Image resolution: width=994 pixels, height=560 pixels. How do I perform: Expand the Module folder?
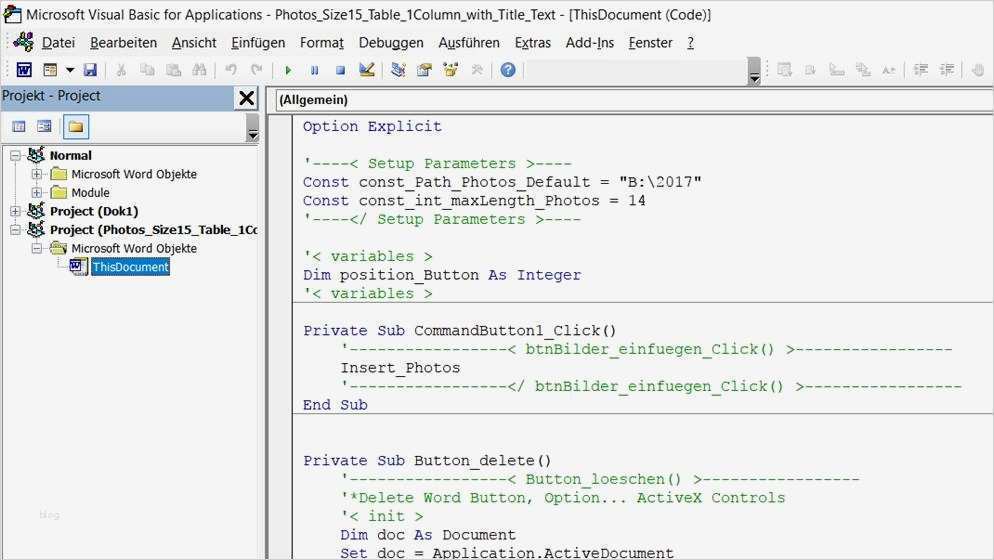click(36, 192)
